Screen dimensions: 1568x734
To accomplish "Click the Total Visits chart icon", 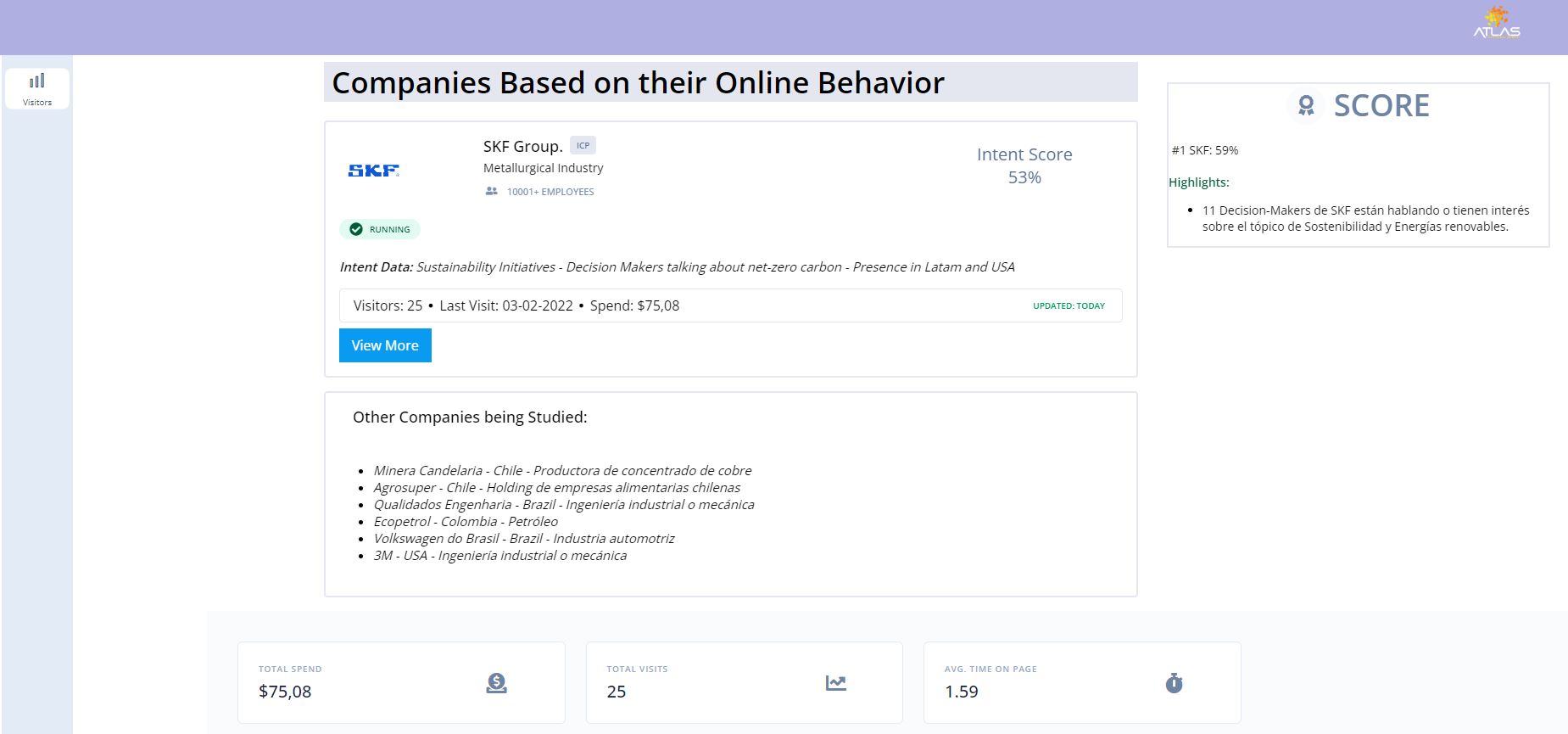I will (x=836, y=682).
